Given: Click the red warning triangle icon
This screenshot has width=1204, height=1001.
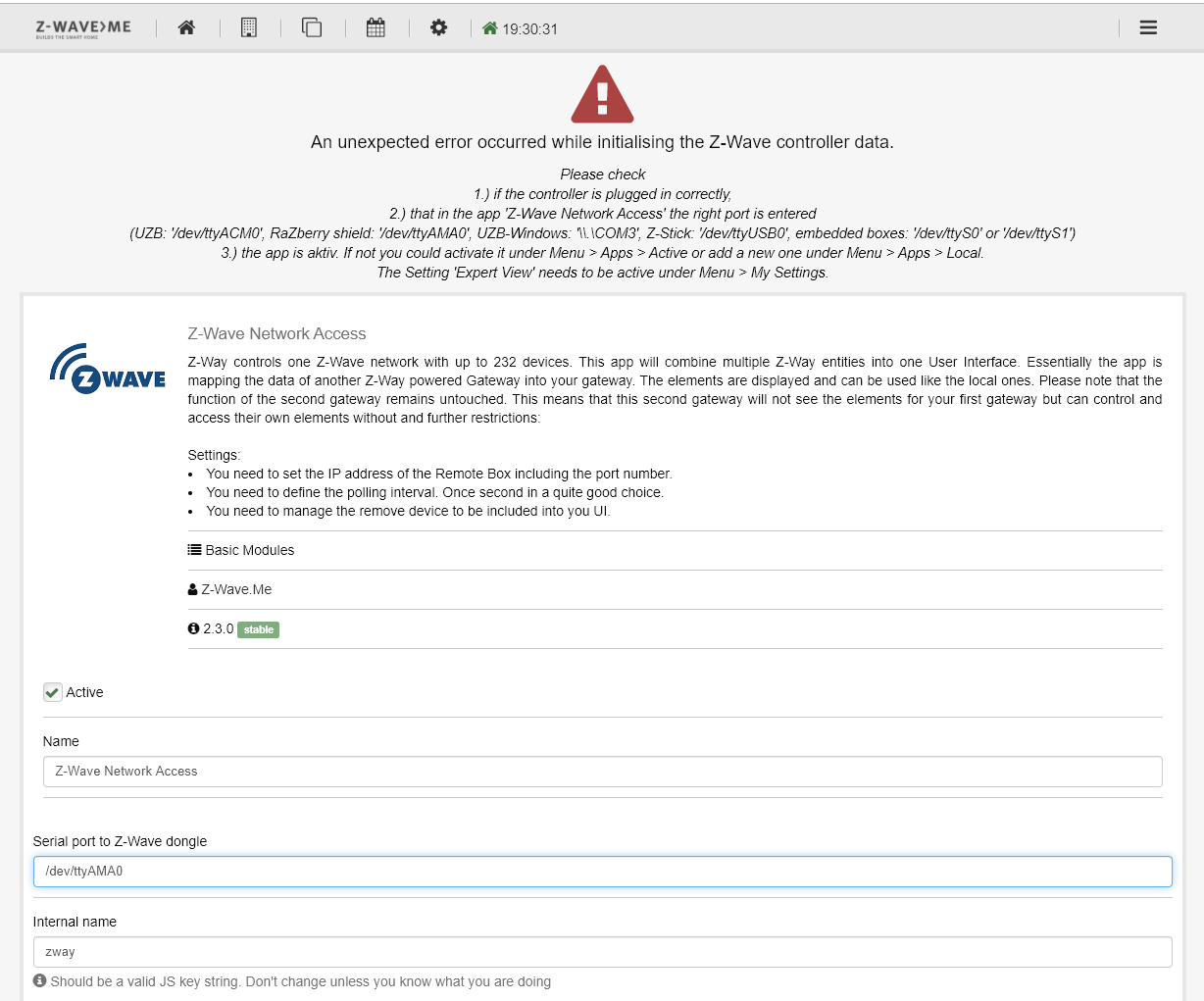Looking at the screenshot, I should point(602,94).
